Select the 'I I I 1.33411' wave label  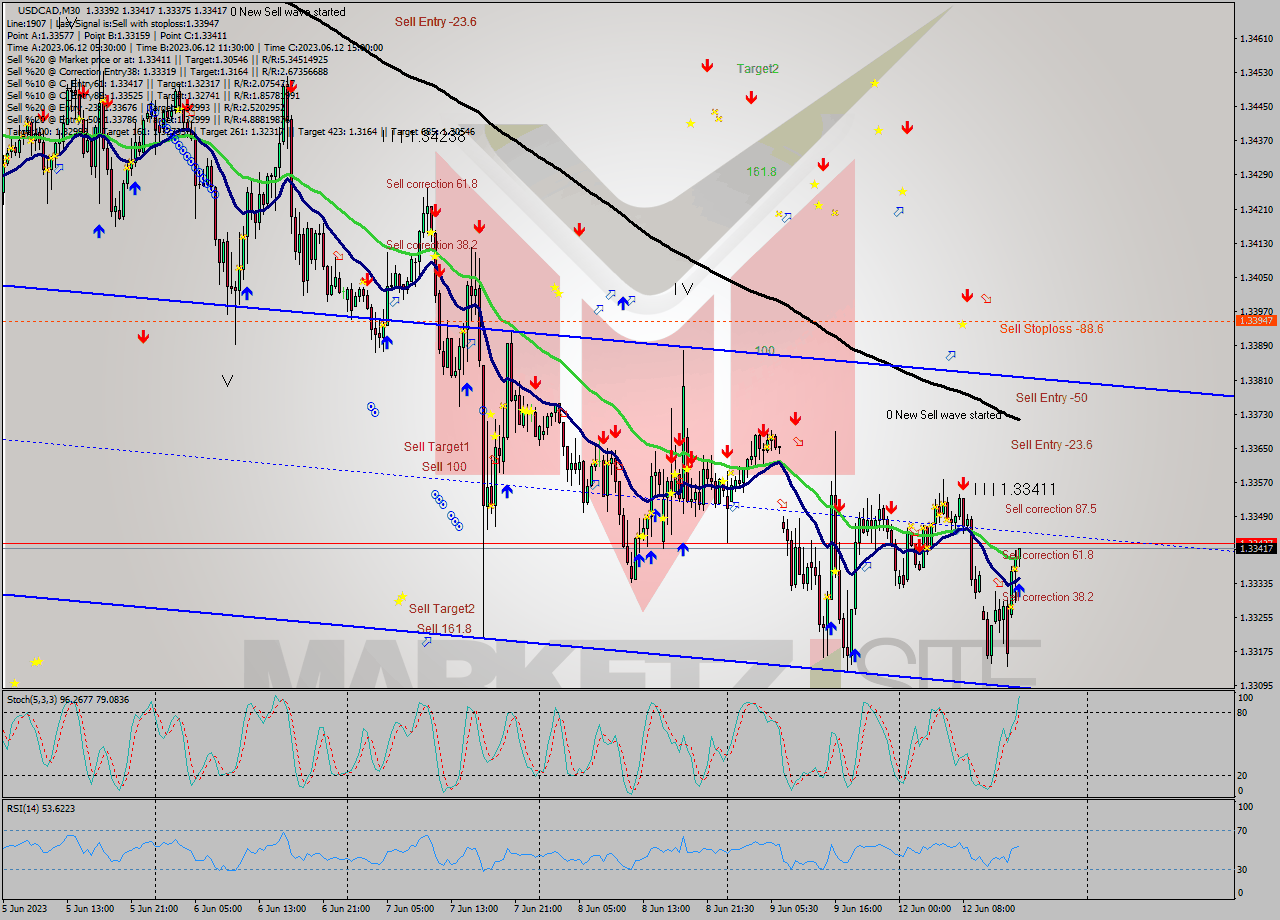coord(1015,489)
